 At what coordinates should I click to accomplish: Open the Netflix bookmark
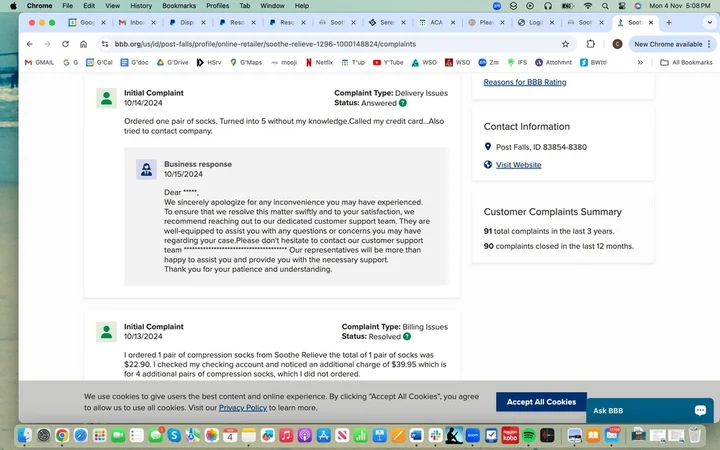pyautogui.click(x=318, y=62)
